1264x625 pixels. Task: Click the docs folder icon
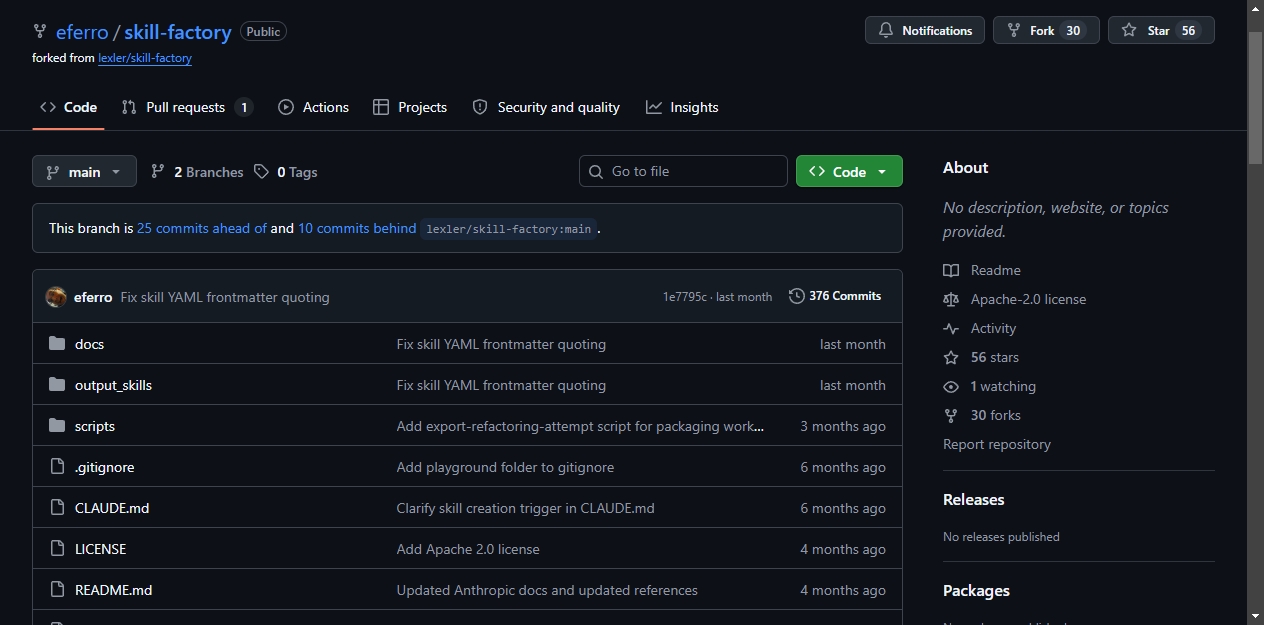pyautogui.click(x=57, y=344)
